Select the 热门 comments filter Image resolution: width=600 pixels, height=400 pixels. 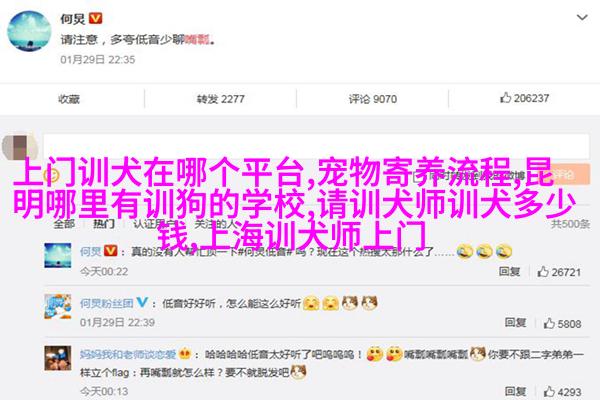click(x=104, y=223)
